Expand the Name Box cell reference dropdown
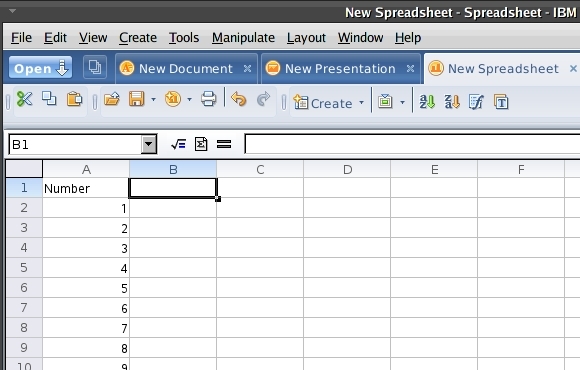This screenshot has width=580, height=370. (149, 144)
